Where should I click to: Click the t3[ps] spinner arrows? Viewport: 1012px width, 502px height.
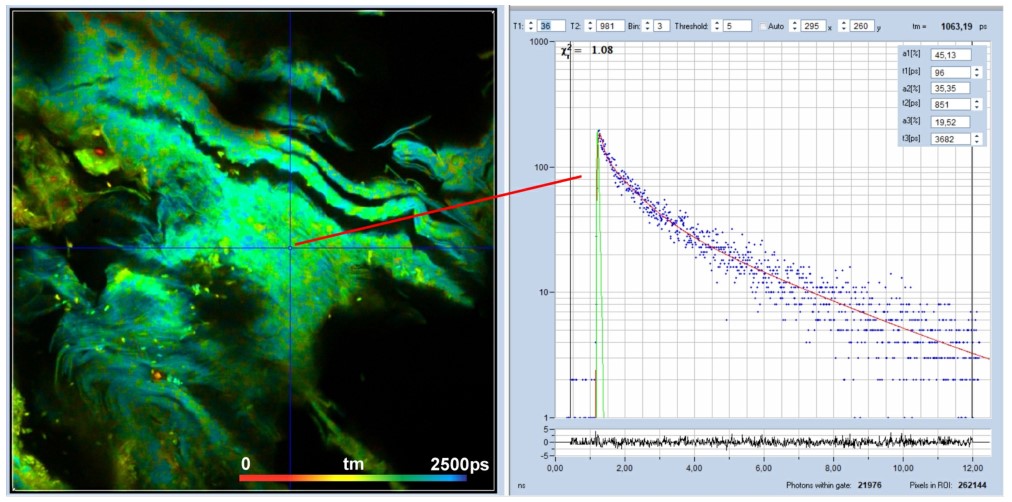pos(977,139)
